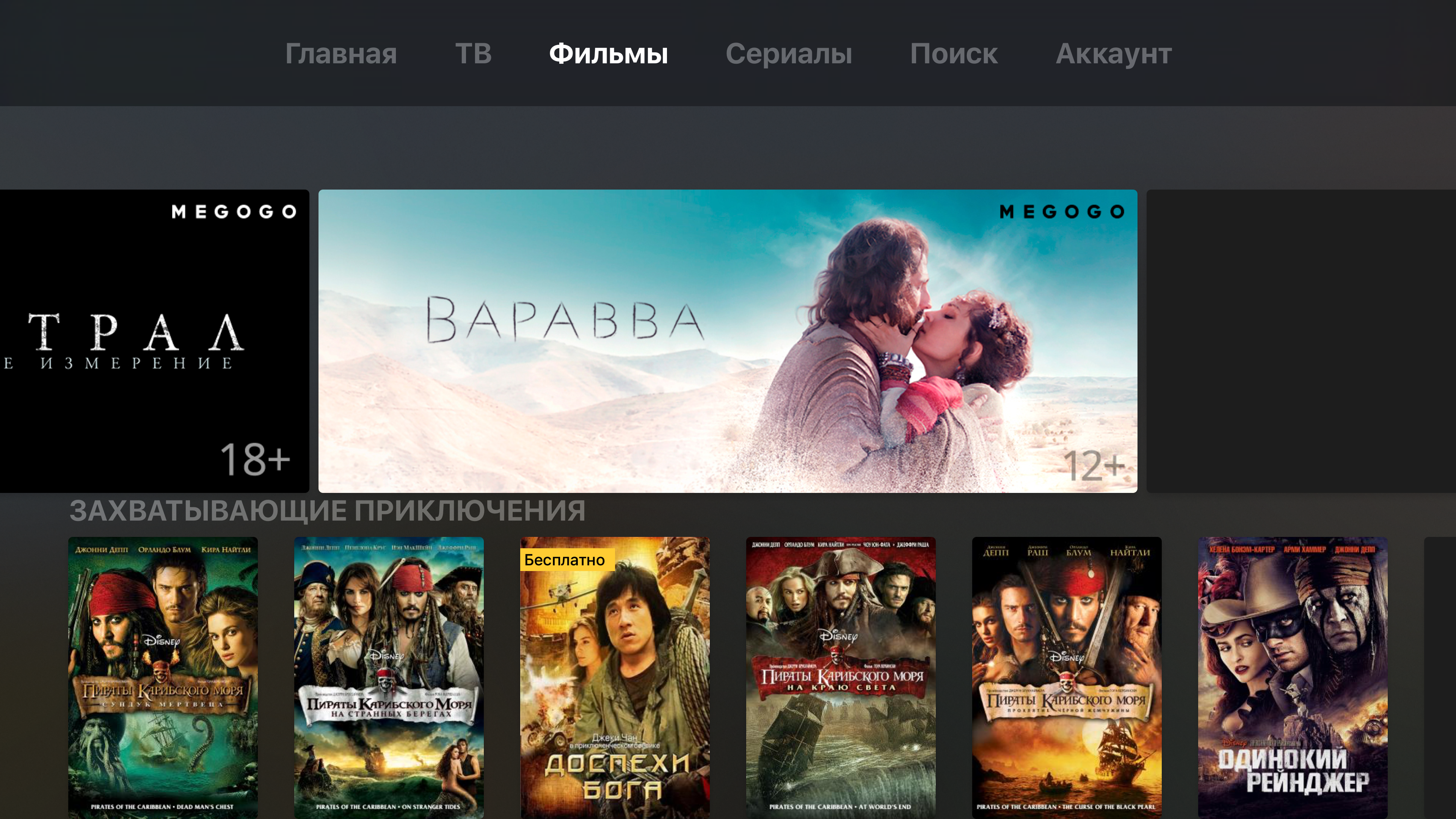Select the Фильмы tab
The width and height of the screenshot is (1456, 819).
click(x=608, y=54)
